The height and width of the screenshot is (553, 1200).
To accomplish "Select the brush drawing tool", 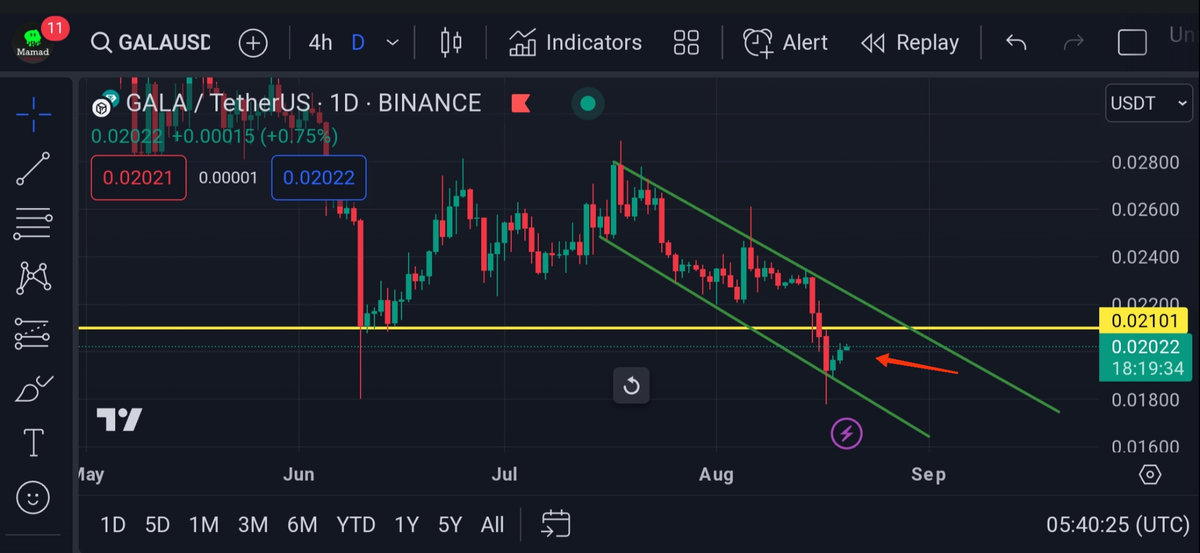I will (x=33, y=388).
